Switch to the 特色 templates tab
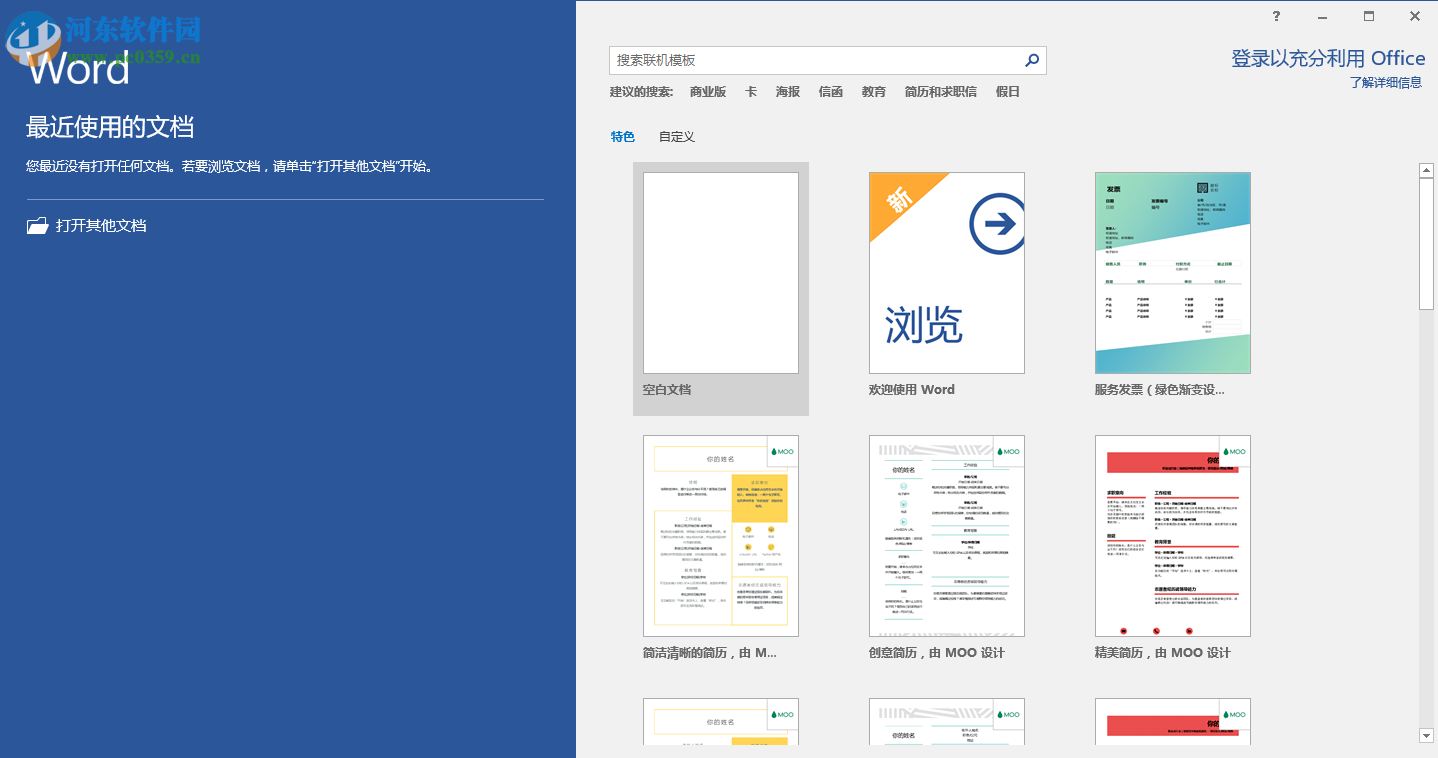 pyautogui.click(x=622, y=136)
